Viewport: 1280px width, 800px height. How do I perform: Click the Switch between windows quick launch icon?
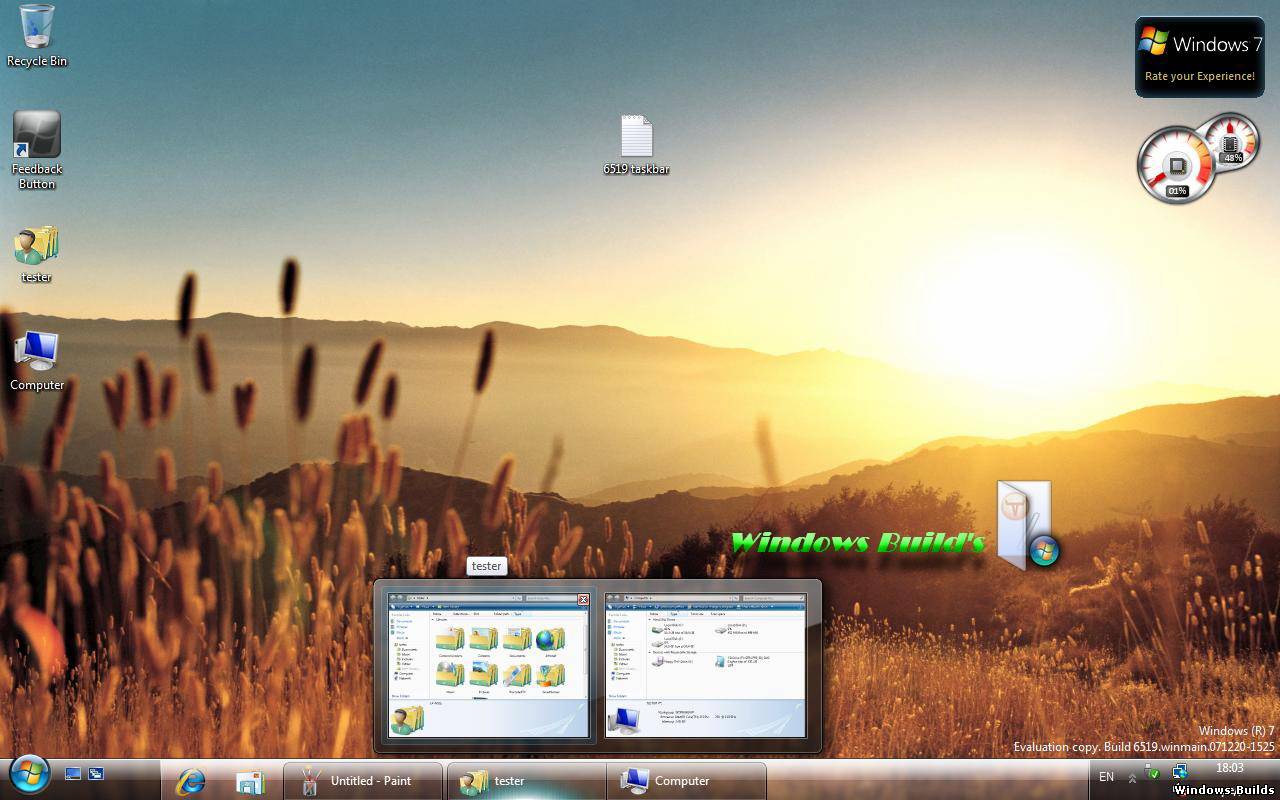[97, 774]
